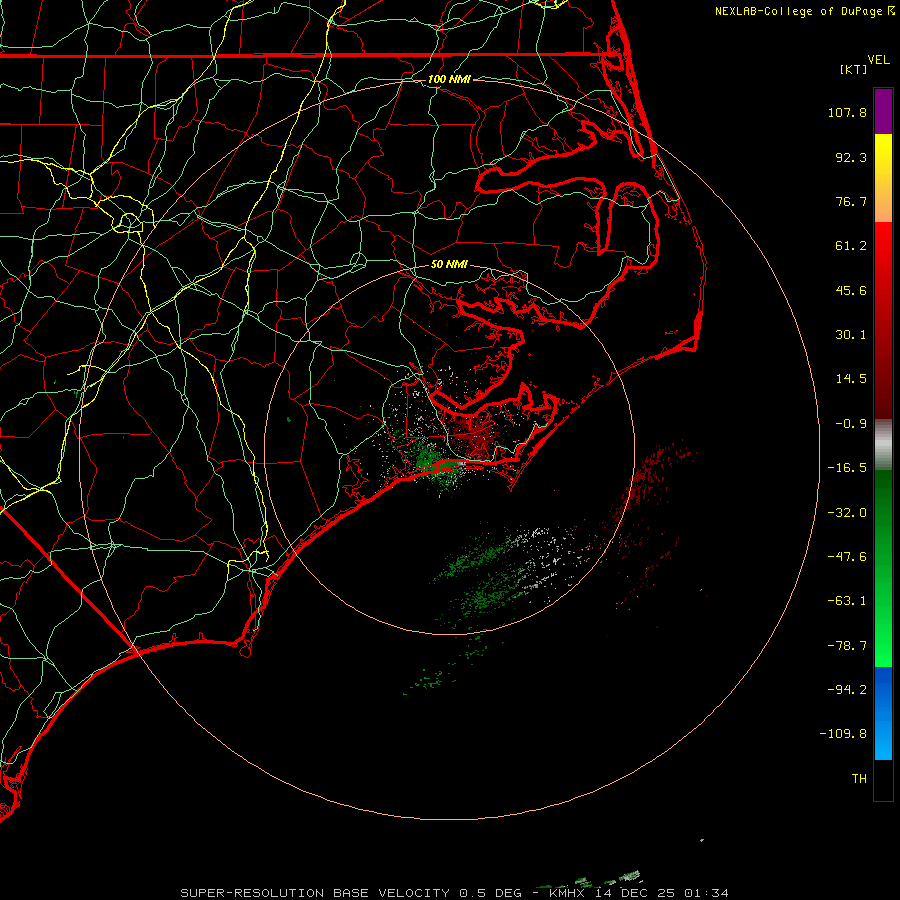Click the 45.6 legend value
Viewport: 900px width, 900px height.
(x=851, y=290)
